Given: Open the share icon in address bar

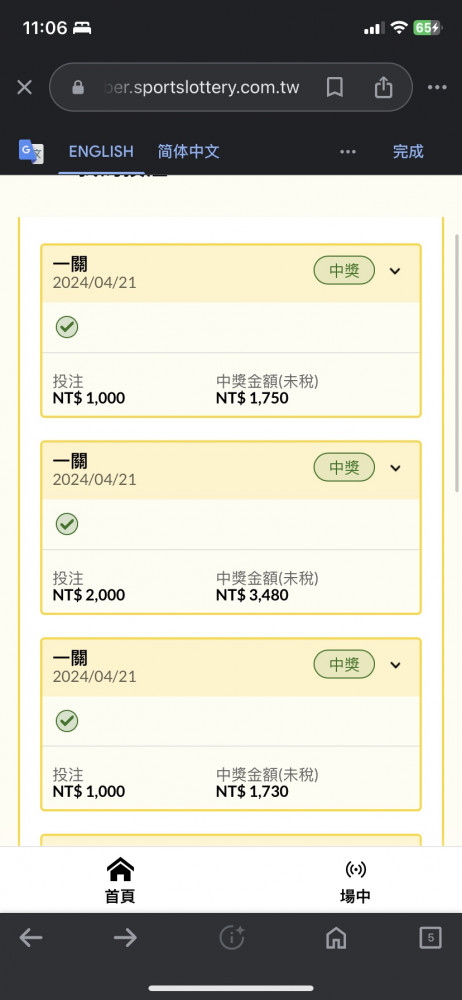Looking at the screenshot, I should (x=383, y=87).
